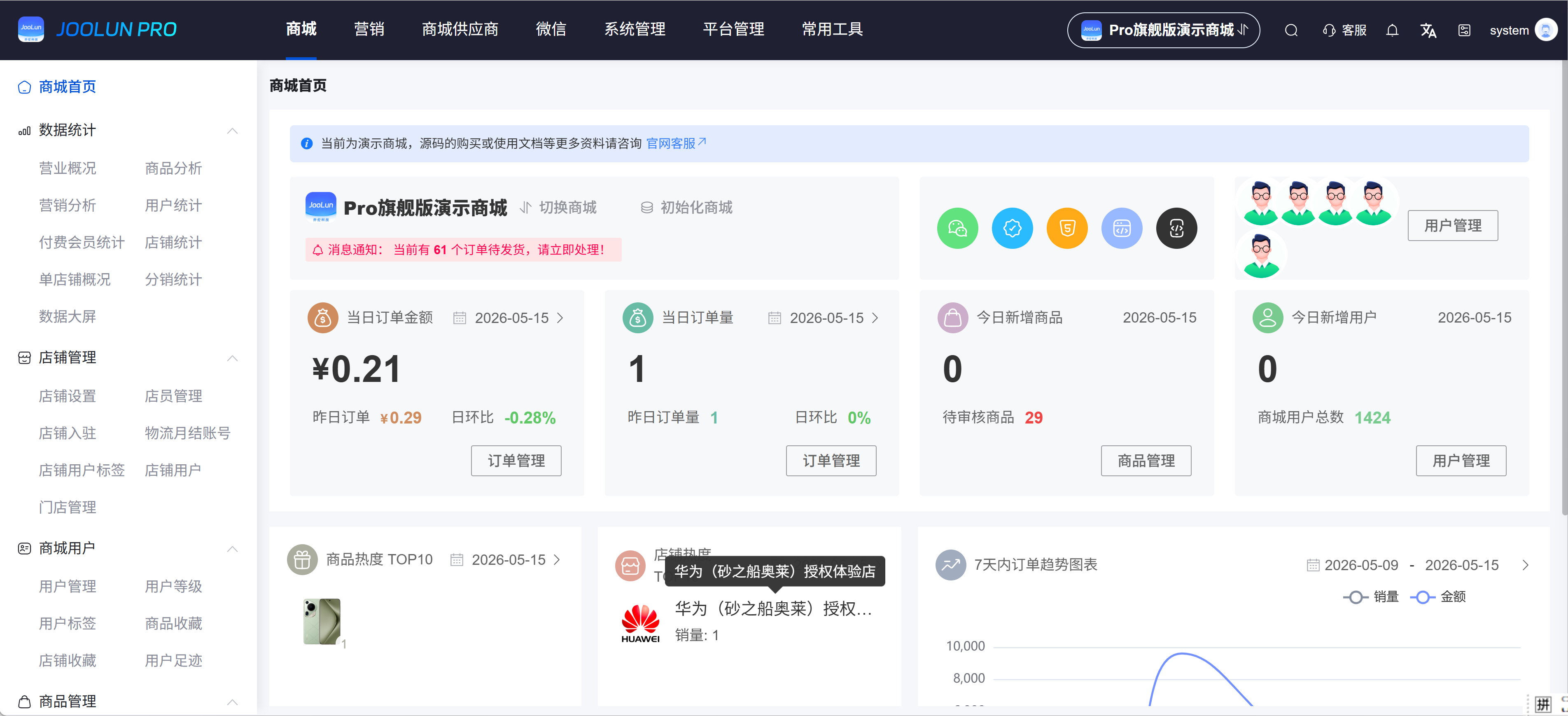Open date picker arrow for 当日订单金额
This screenshot has height=716, width=1568.
pos(560,318)
